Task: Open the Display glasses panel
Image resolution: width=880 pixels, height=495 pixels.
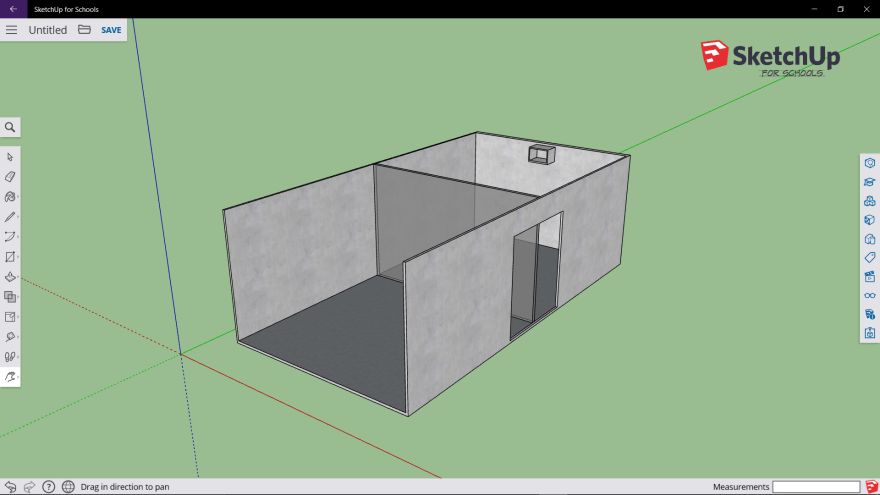Action: pyautogui.click(x=870, y=295)
